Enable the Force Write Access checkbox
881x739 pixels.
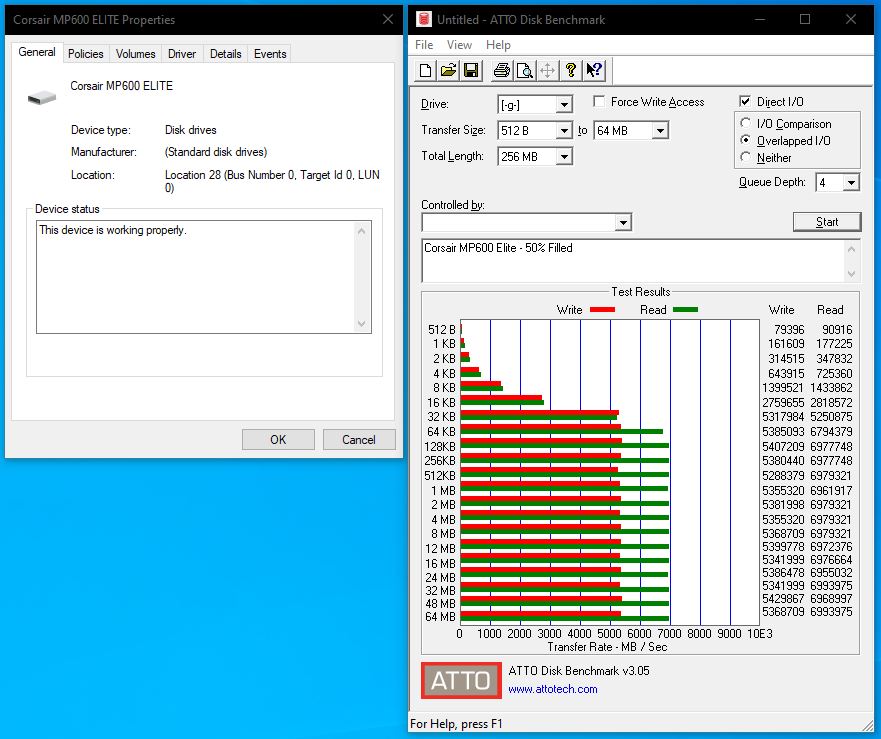click(x=599, y=102)
